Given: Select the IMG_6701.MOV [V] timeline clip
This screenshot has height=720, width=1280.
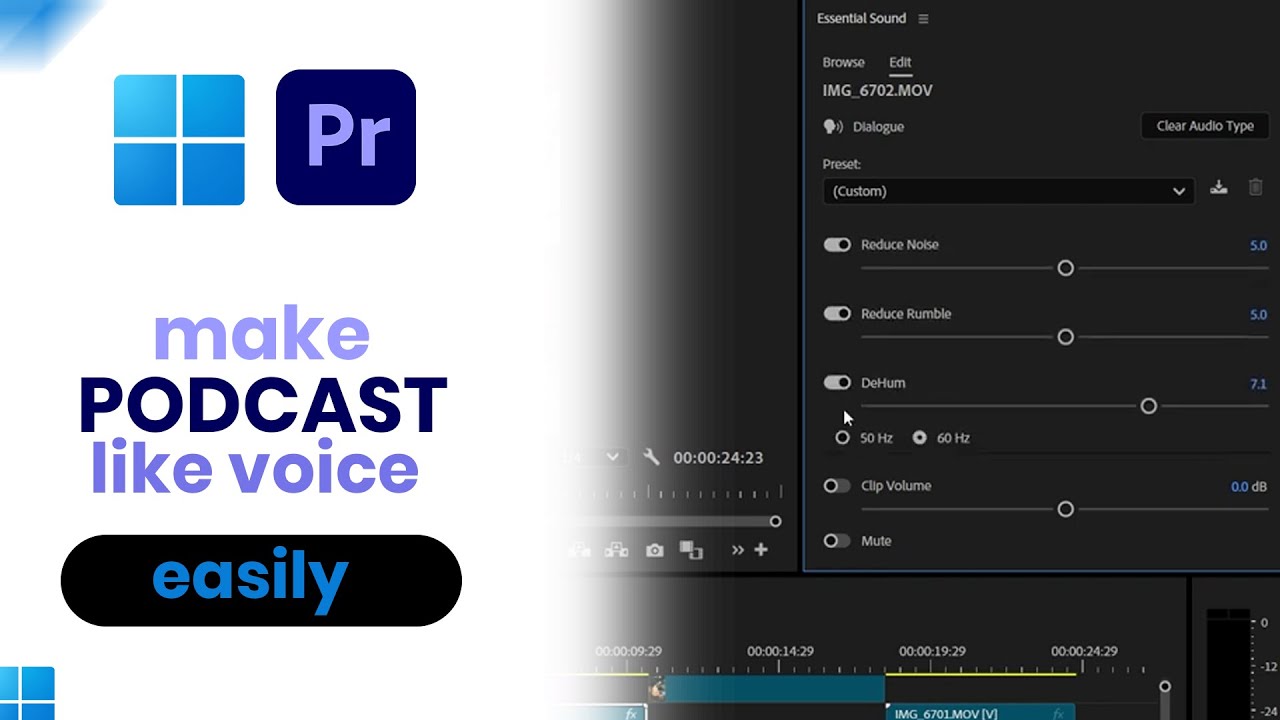Looking at the screenshot, I should pos(980,713).
